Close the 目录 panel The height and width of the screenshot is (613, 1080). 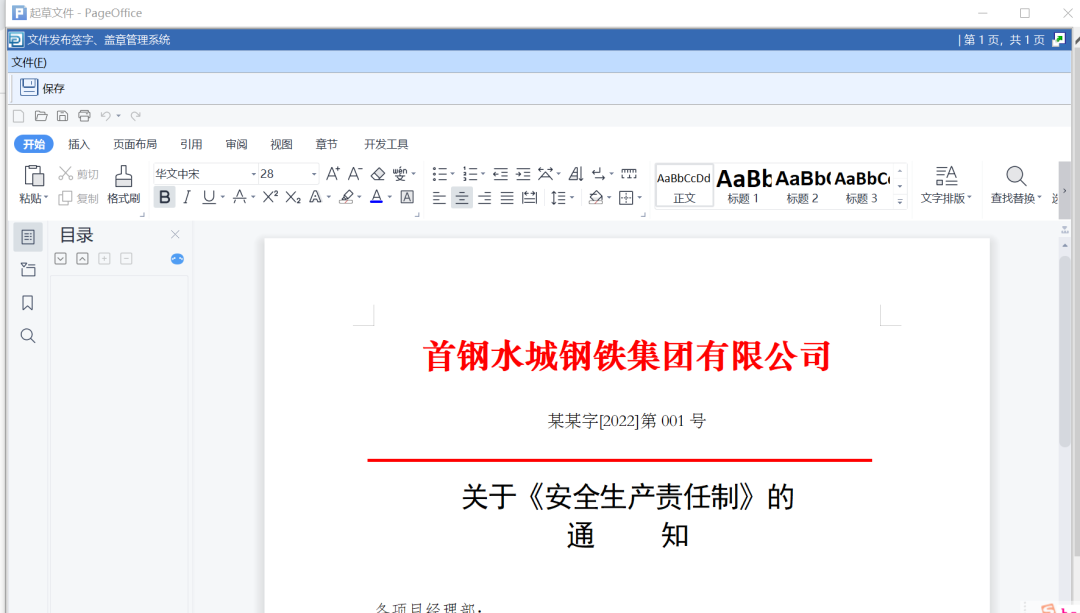(175, 234)
